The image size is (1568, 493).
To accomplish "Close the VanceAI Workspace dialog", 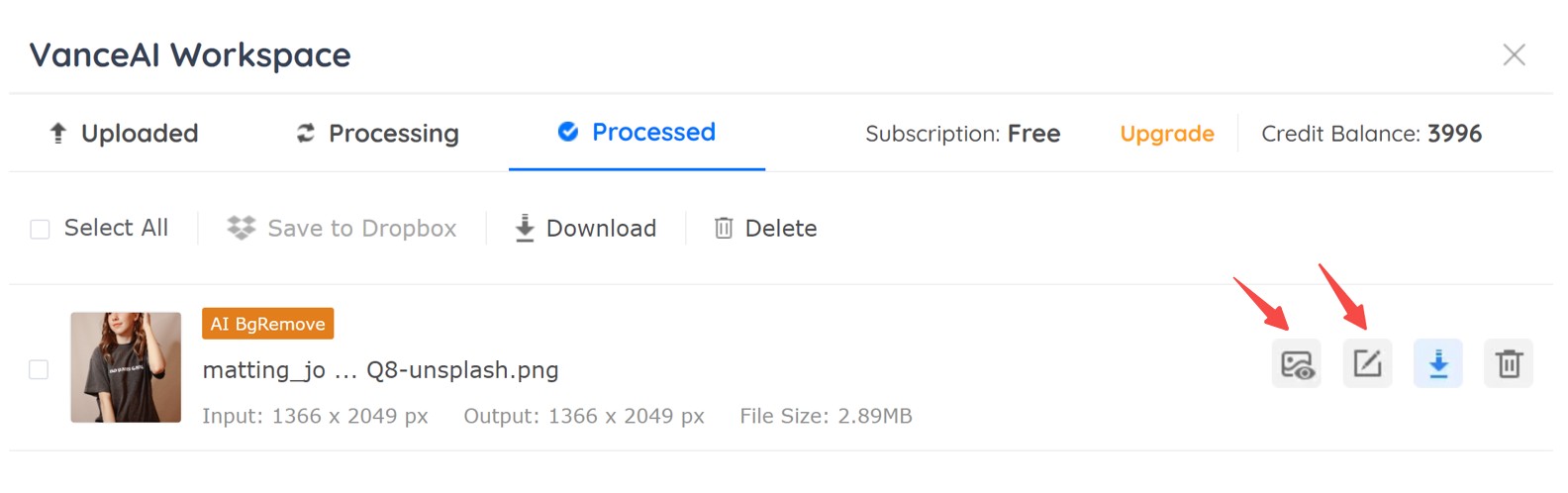I will 1514,54.
